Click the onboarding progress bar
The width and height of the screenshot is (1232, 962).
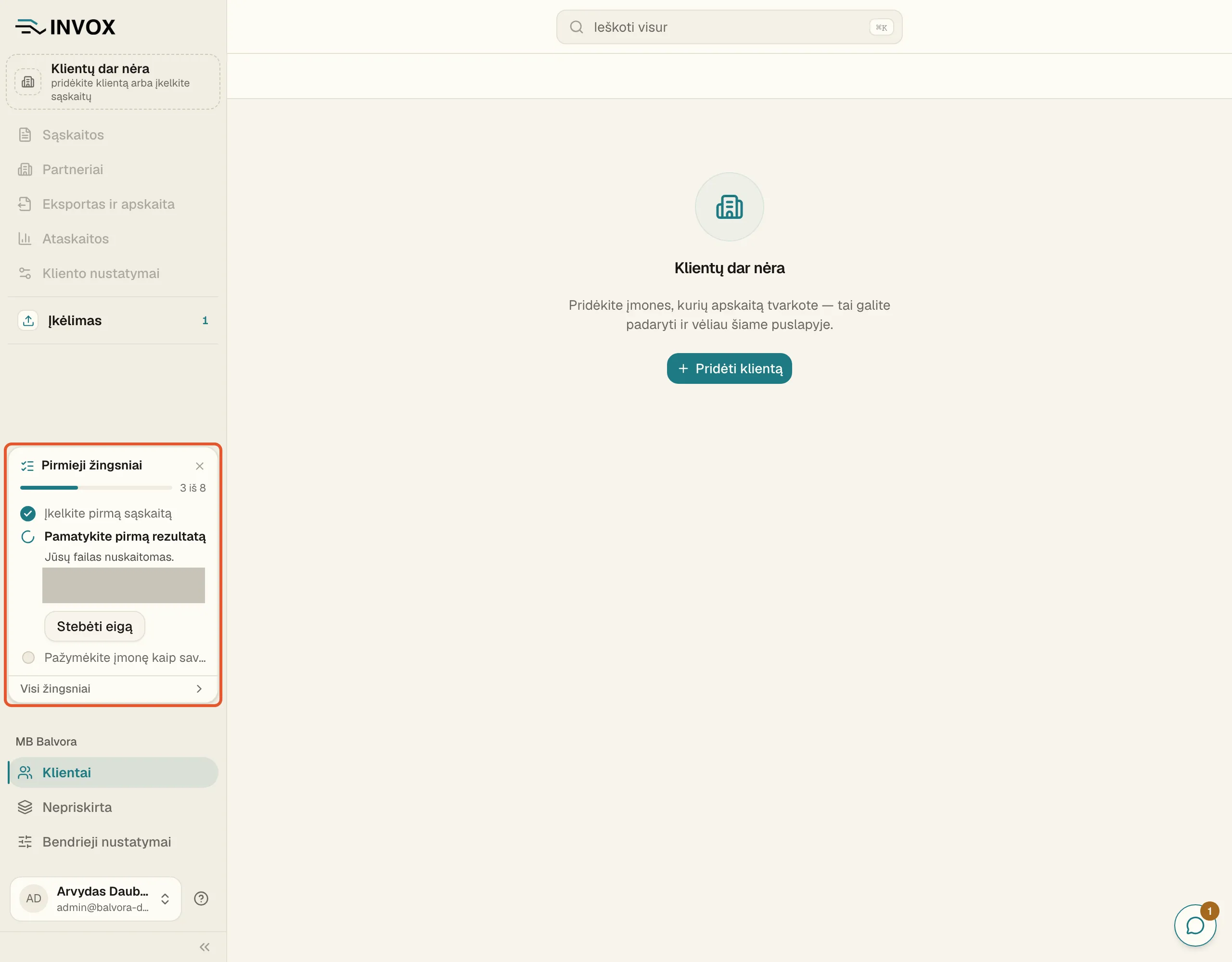(x=96, y=487)
